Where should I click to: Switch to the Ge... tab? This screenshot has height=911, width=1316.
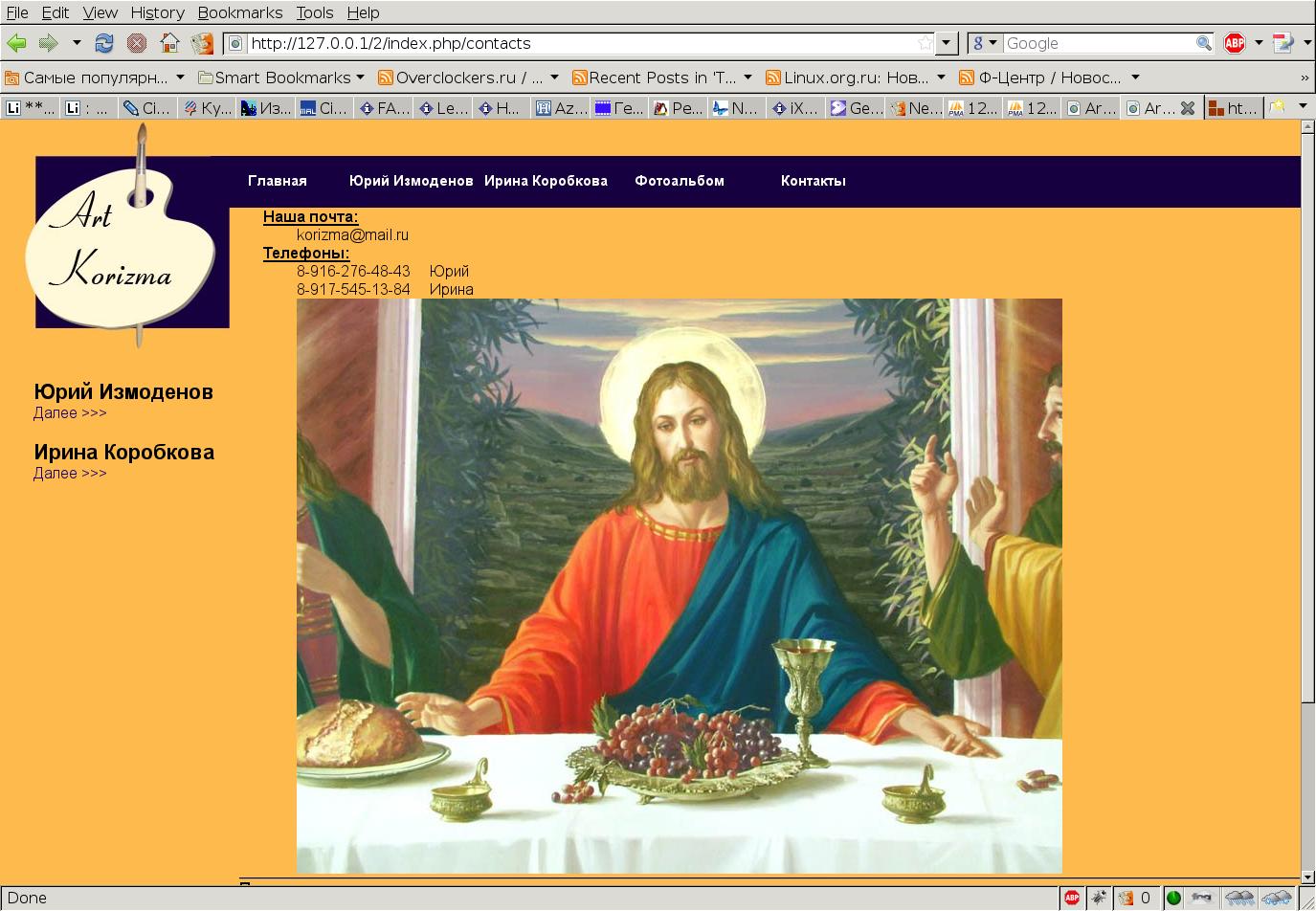coord(857,108)
